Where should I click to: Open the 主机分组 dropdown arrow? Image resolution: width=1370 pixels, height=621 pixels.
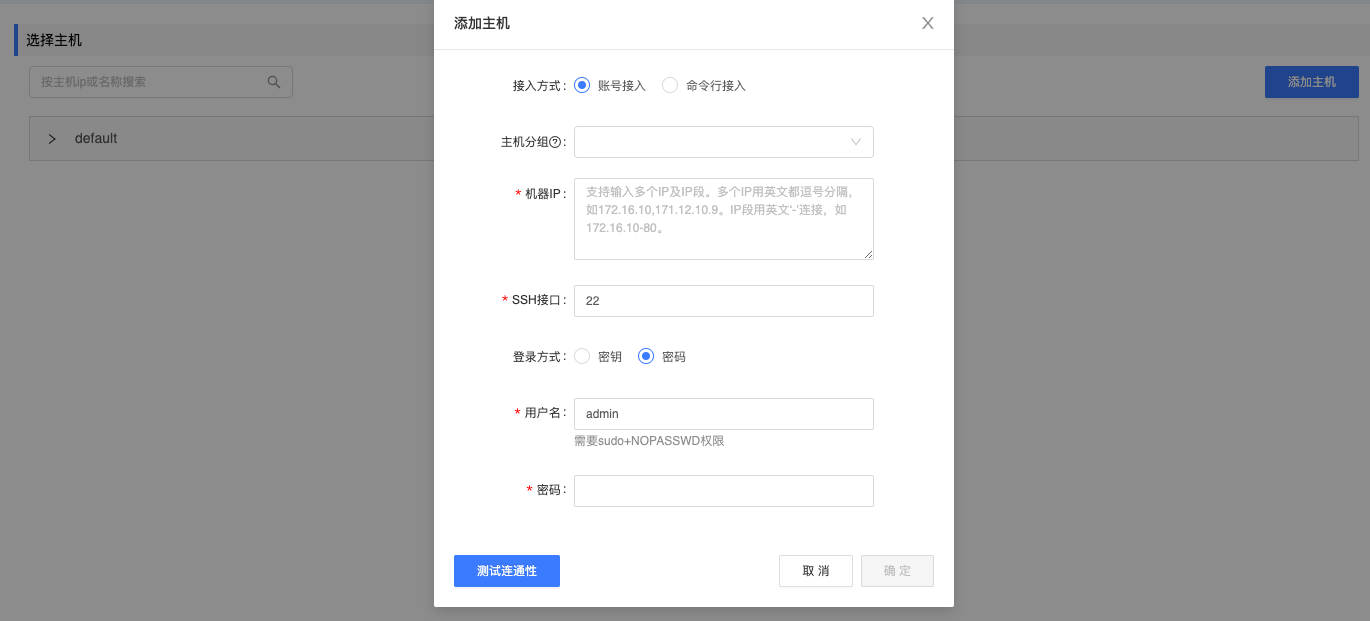tap(856, 142)
